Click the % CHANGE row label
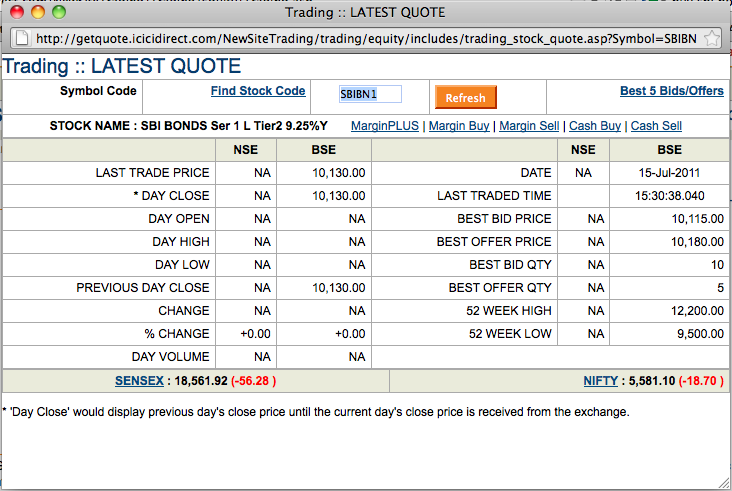 [177, 334]
